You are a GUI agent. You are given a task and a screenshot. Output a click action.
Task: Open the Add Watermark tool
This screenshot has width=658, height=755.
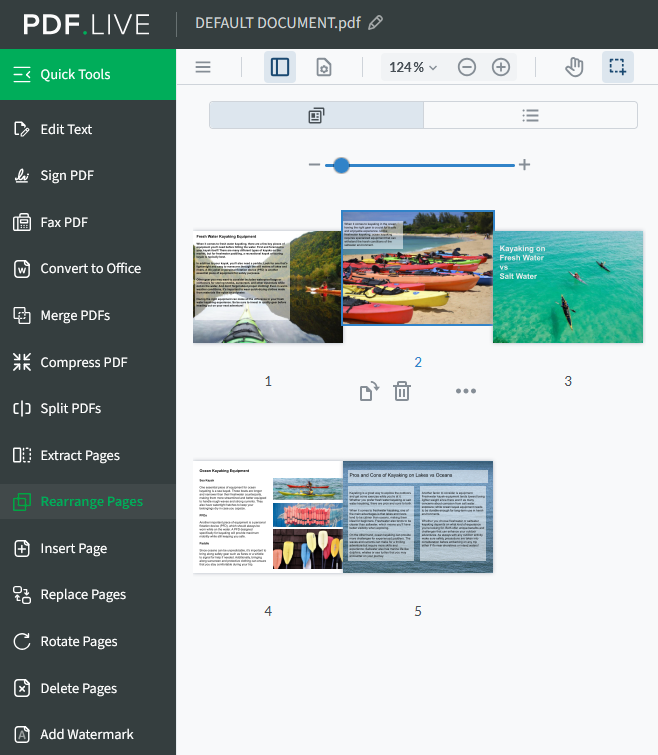[88, 734]
